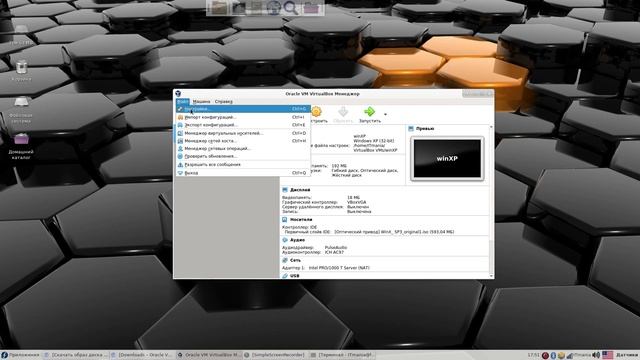Viewport: 640px width, 360px height.
Task: Click the green Запустить arrow icon
Action: [369, 111]
